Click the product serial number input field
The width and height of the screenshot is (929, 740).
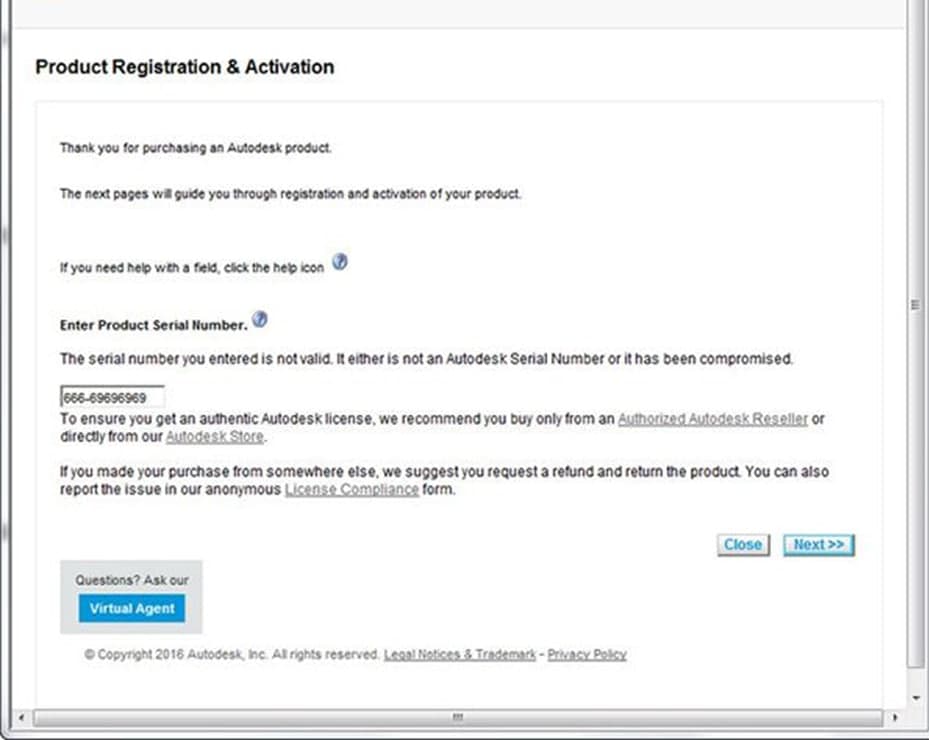(x=112, y=398)
